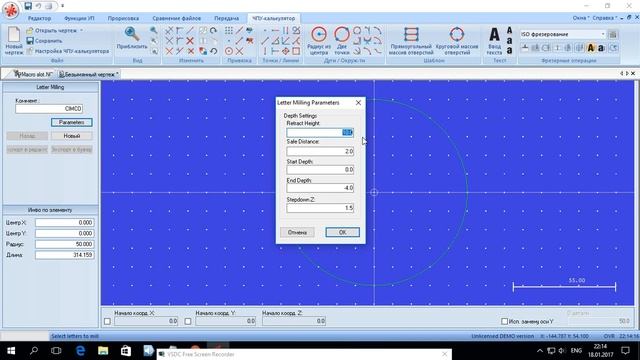Viewport: 640px width, 360px height.
Task: Click first milling operation icon below ISO dropdown
Action: point(525,48)
